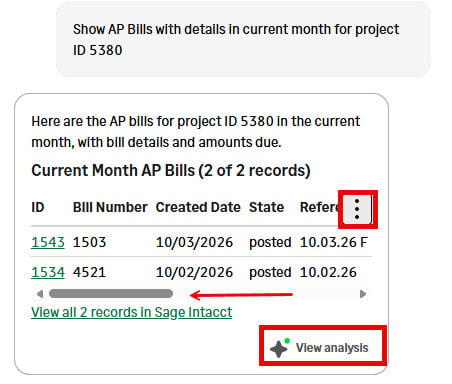Select bill number 4521 cell
Viewport: 452px width, 384px height.
pos(89,272)
